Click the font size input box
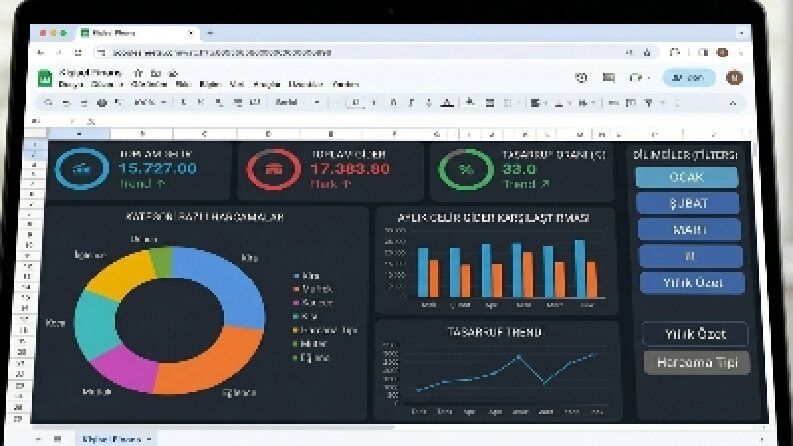 point(356,103)
